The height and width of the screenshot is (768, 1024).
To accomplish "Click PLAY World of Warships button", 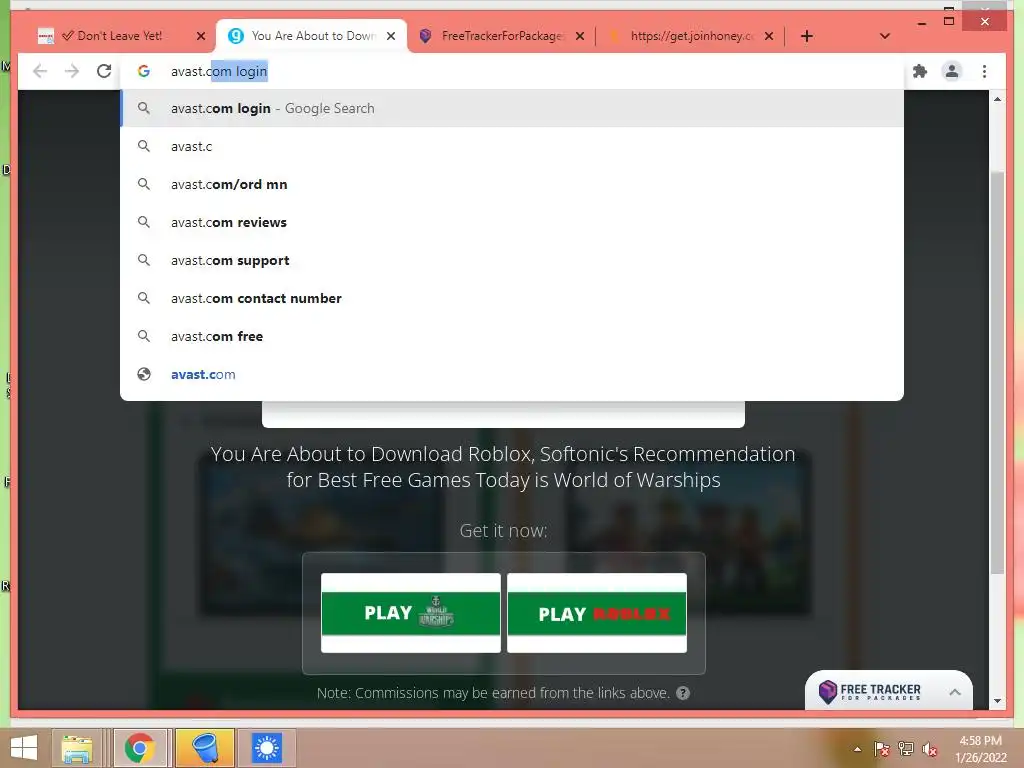I will 411,613.
